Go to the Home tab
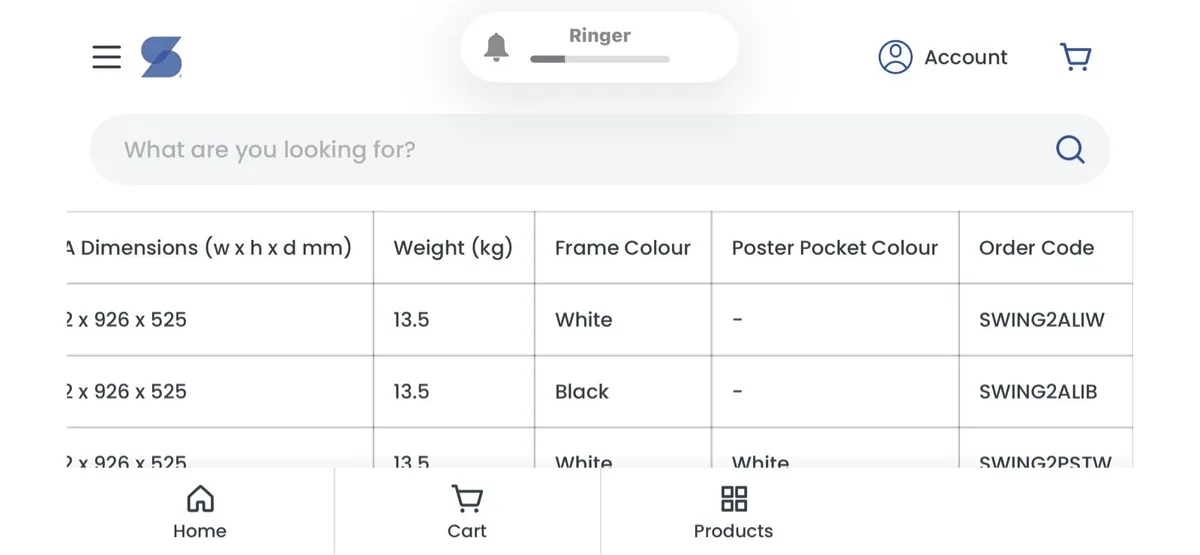The width and height of the screenshot is (1200, 555). click(200, 512)
